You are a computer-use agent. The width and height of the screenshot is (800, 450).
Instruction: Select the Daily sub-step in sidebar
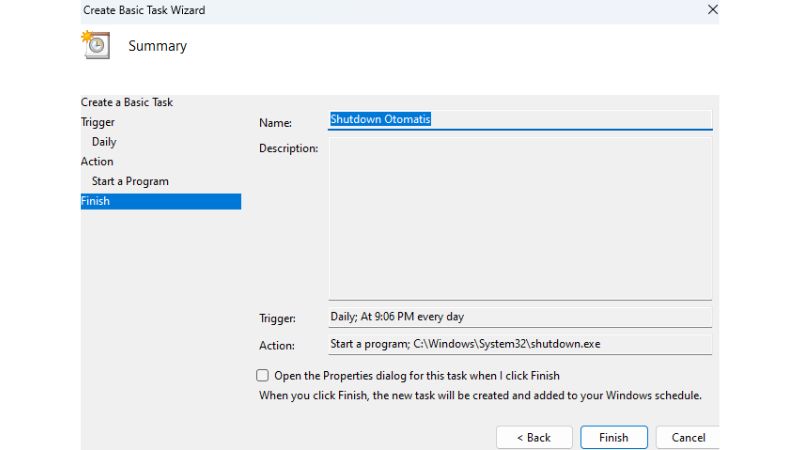pyautogui.click(x=104, y=142)
